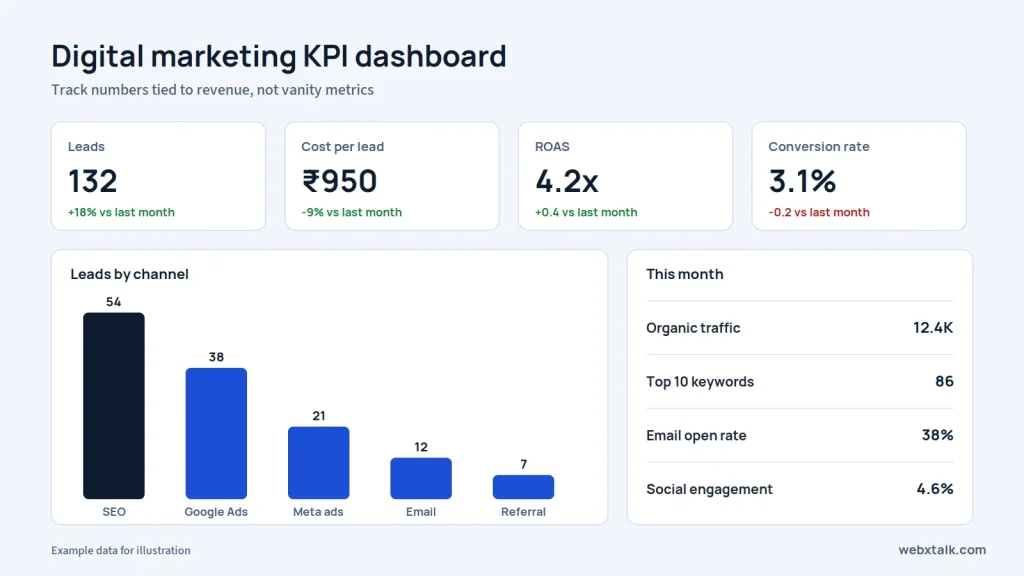Screen dimensions: 1024x576
Task: Click the webxtalk.com text
Action: coord(942,550)
